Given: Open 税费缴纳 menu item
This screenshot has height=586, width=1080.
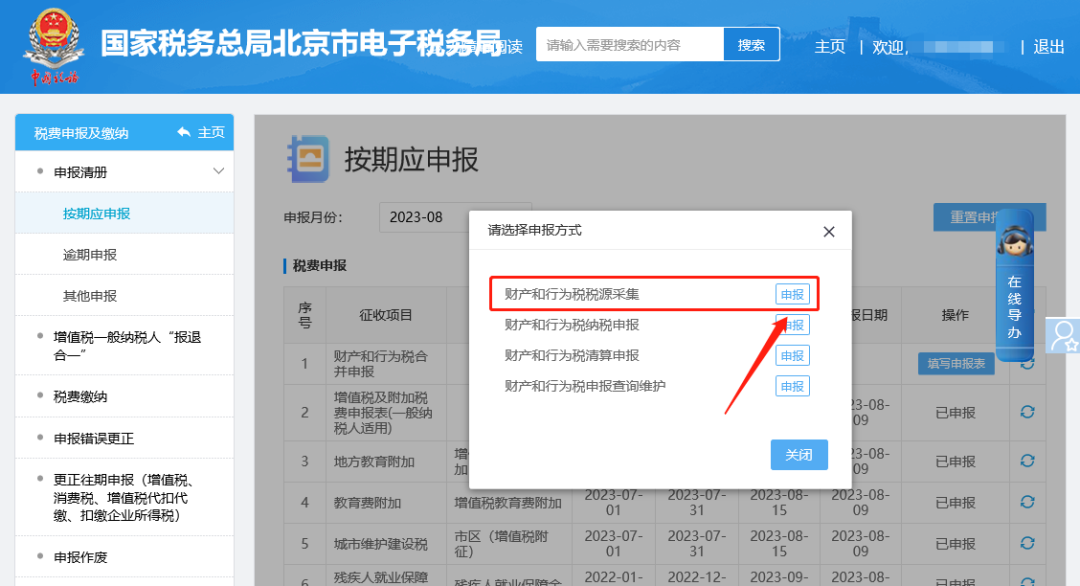Looking at the screenshot, I should pos(124,397).
